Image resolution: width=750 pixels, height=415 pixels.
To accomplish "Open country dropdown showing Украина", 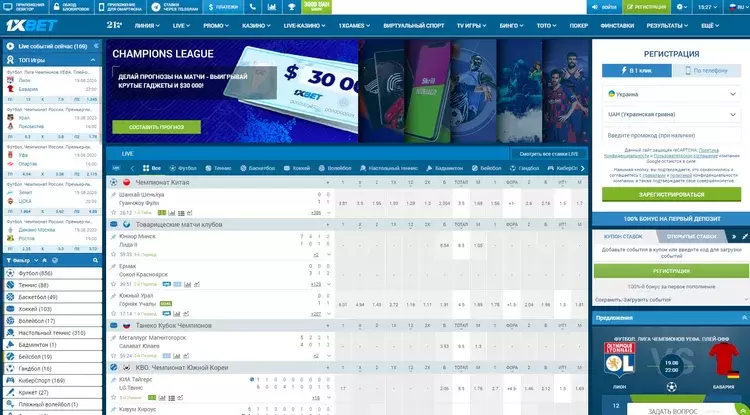I will (672, 94).
